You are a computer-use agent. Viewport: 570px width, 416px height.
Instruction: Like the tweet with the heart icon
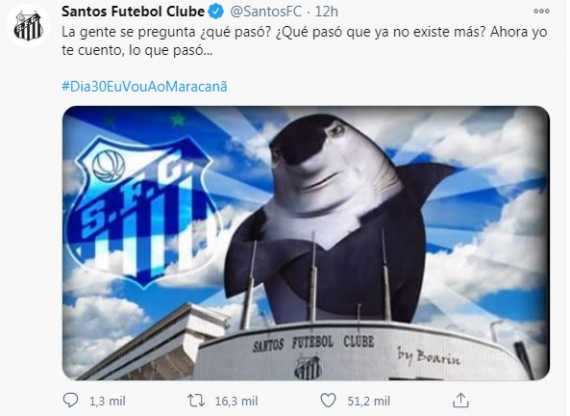coord(328,400)
